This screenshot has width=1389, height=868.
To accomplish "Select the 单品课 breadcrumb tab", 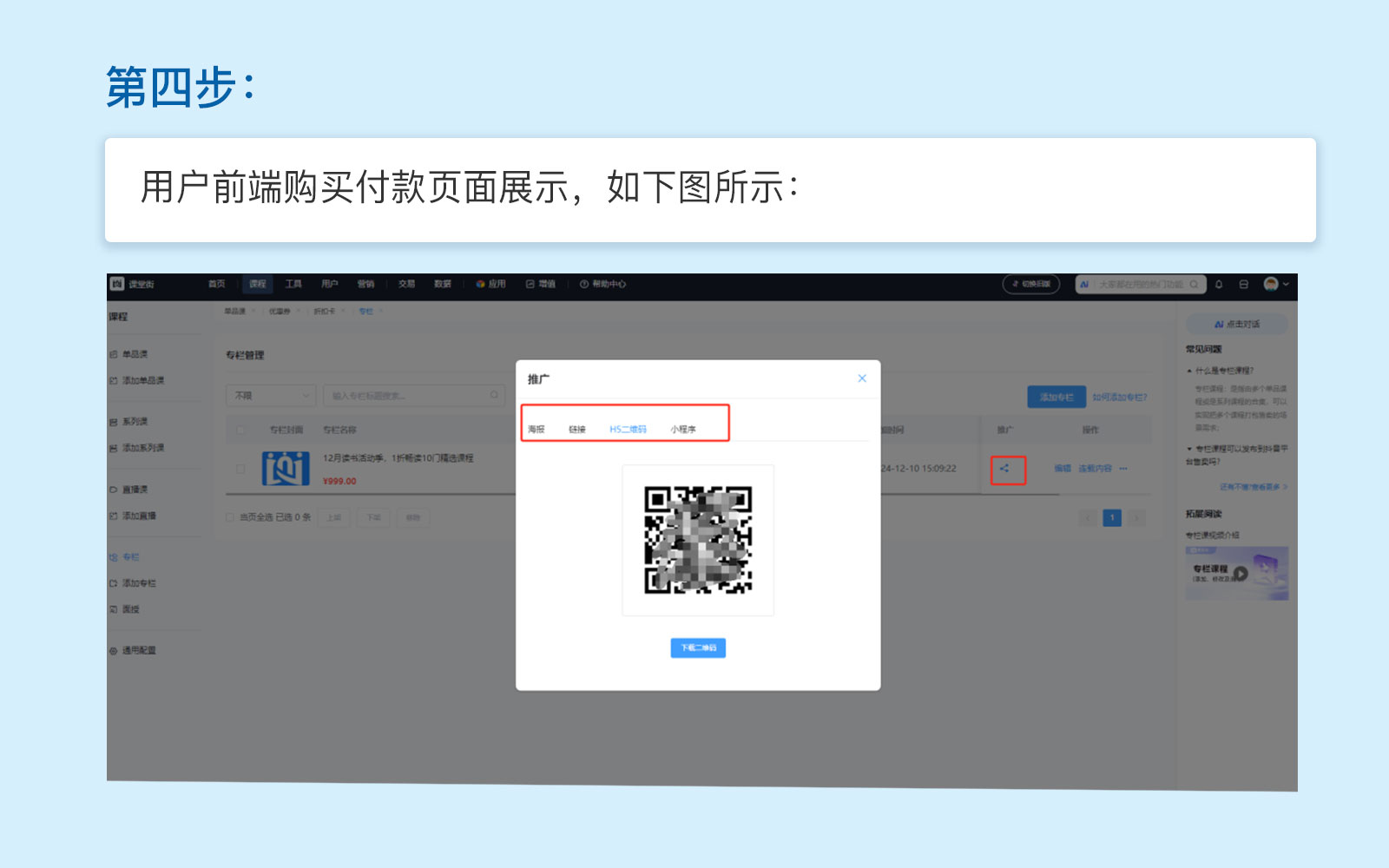I will click(235, 311).
